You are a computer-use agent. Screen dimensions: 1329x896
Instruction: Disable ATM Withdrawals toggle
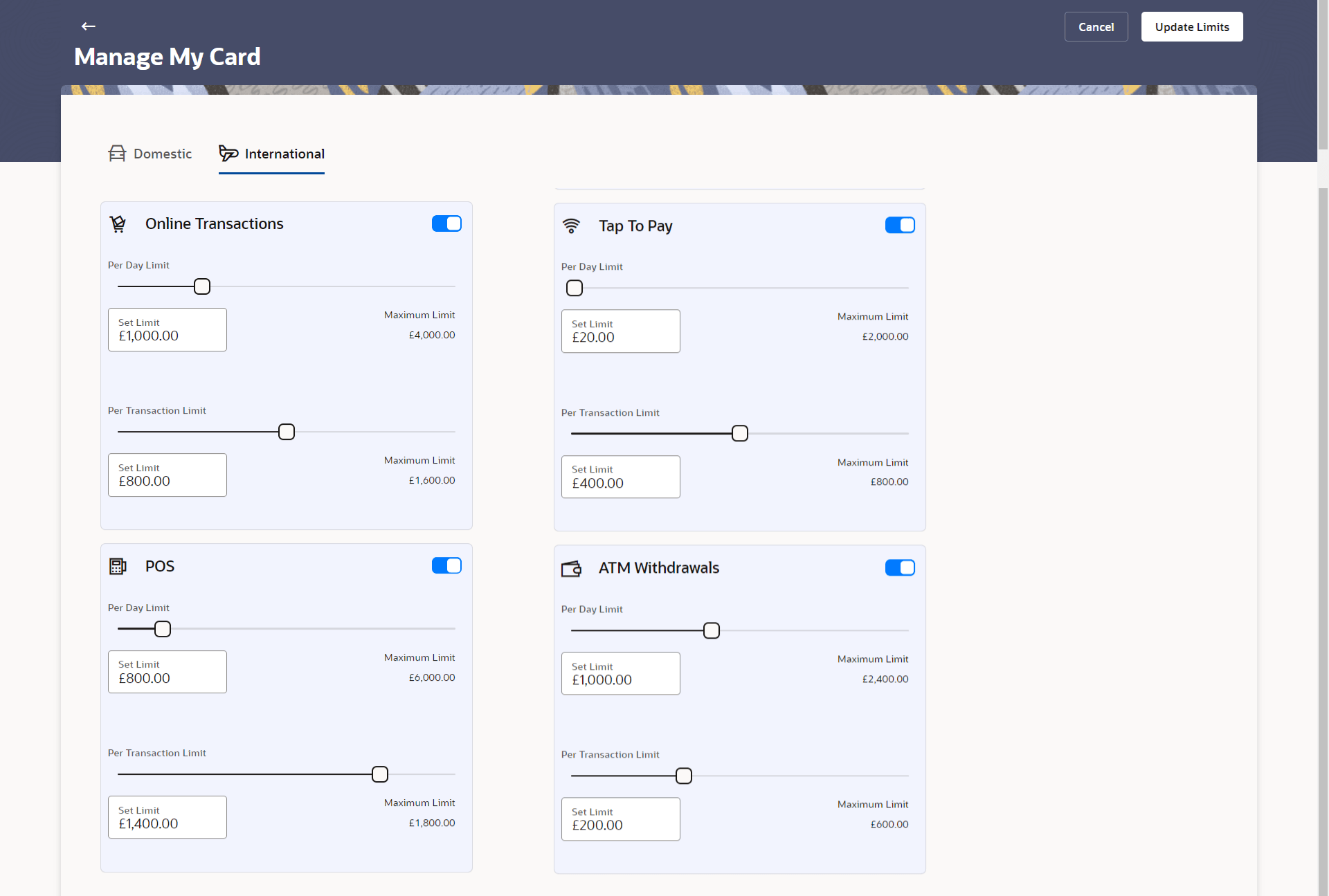[900, 568]
